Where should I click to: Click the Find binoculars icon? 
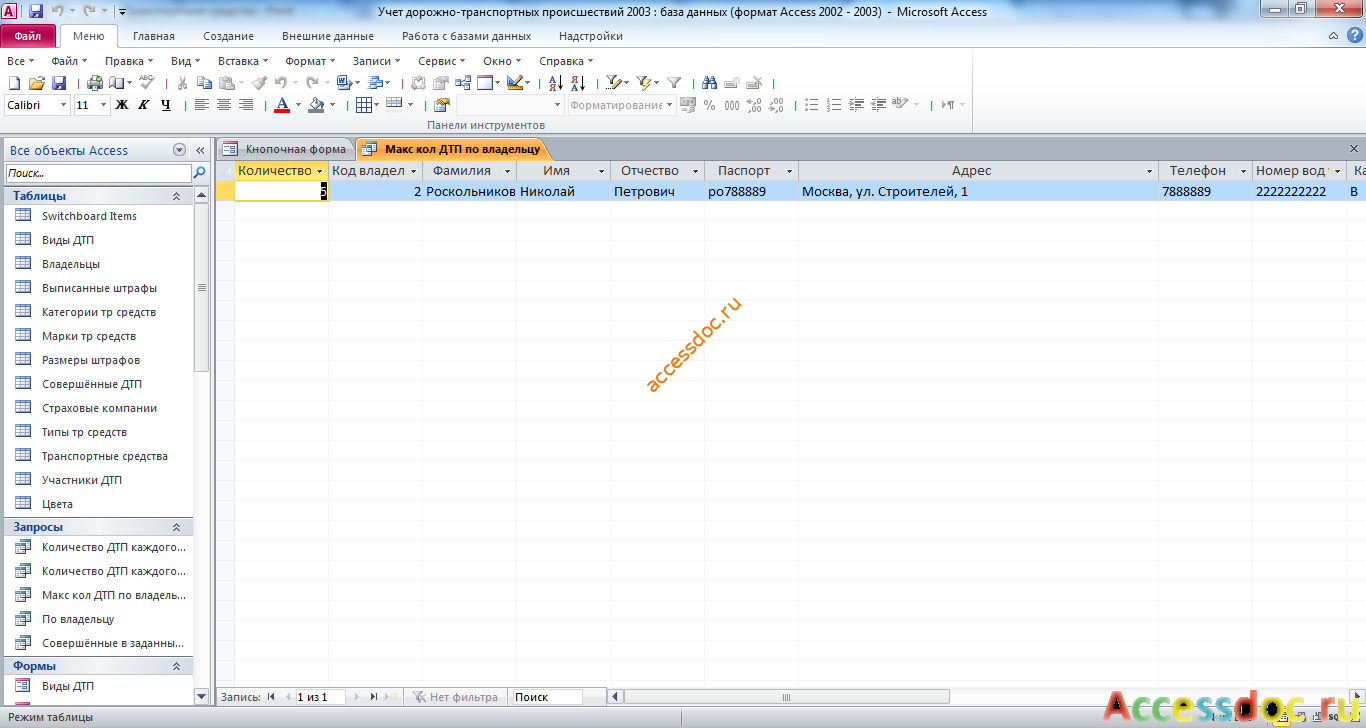[709, 83]
